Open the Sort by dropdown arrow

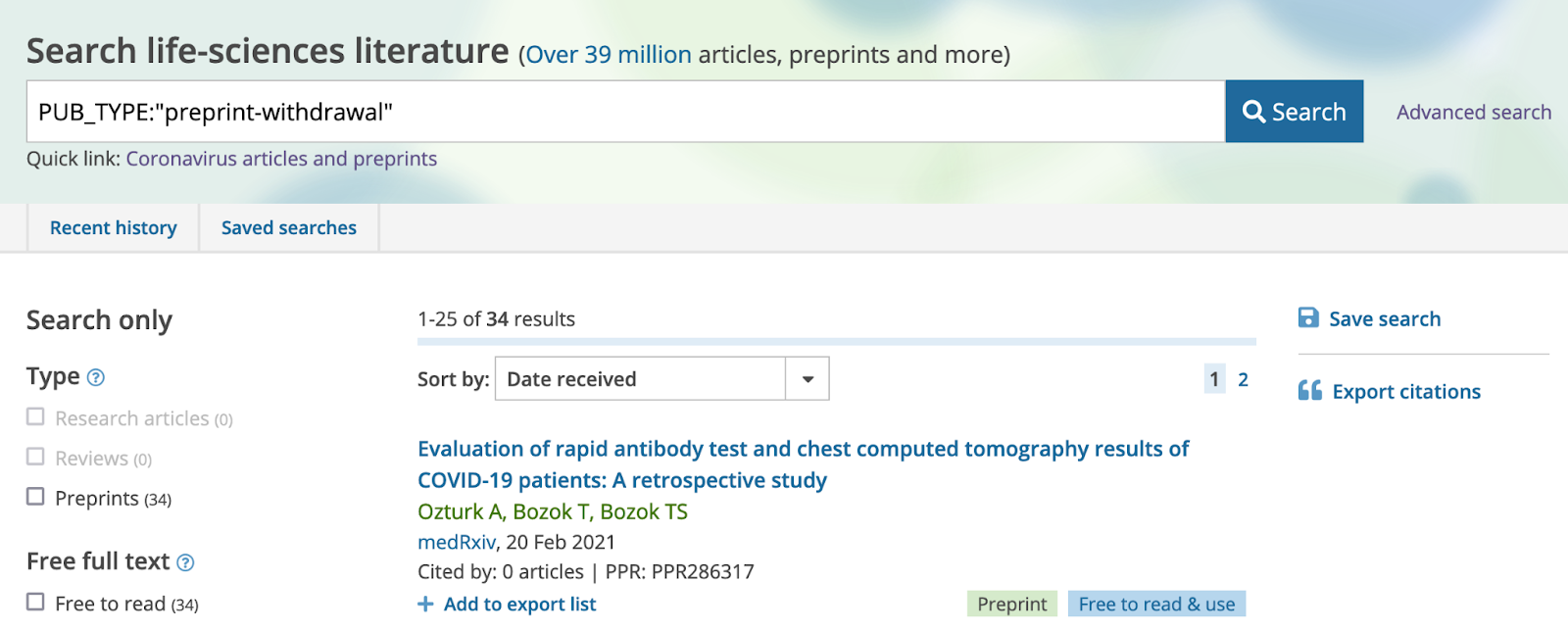tap(808, 379)
